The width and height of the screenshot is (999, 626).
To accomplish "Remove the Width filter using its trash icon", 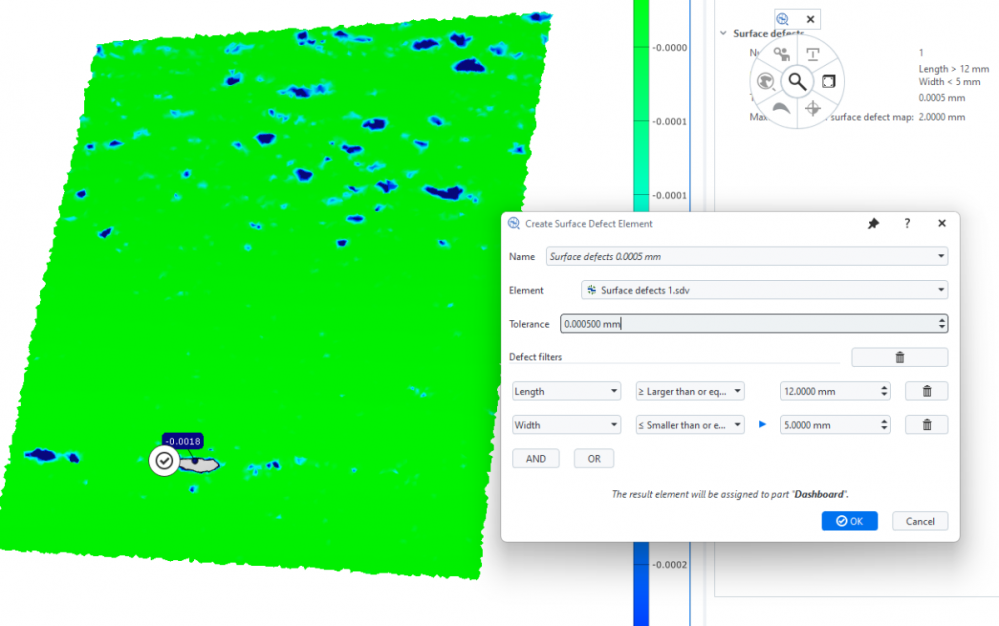I will tap(926, 425).
